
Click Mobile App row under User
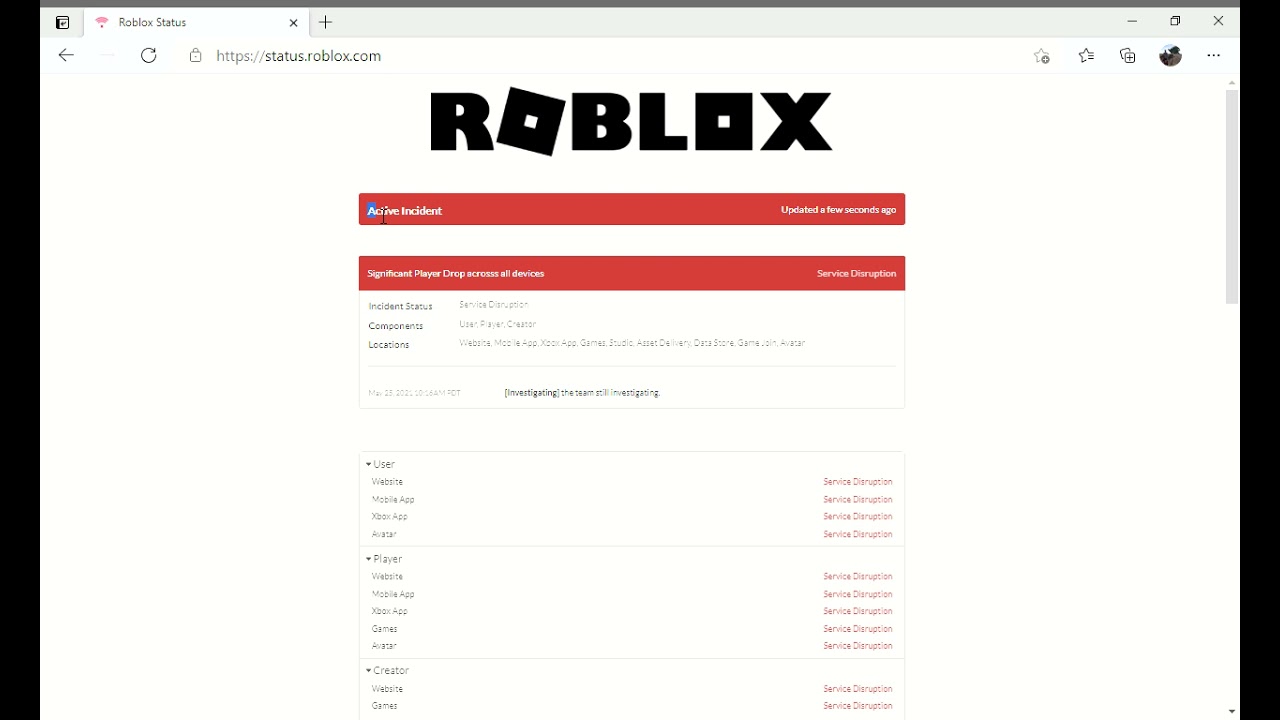coord(632,500)
